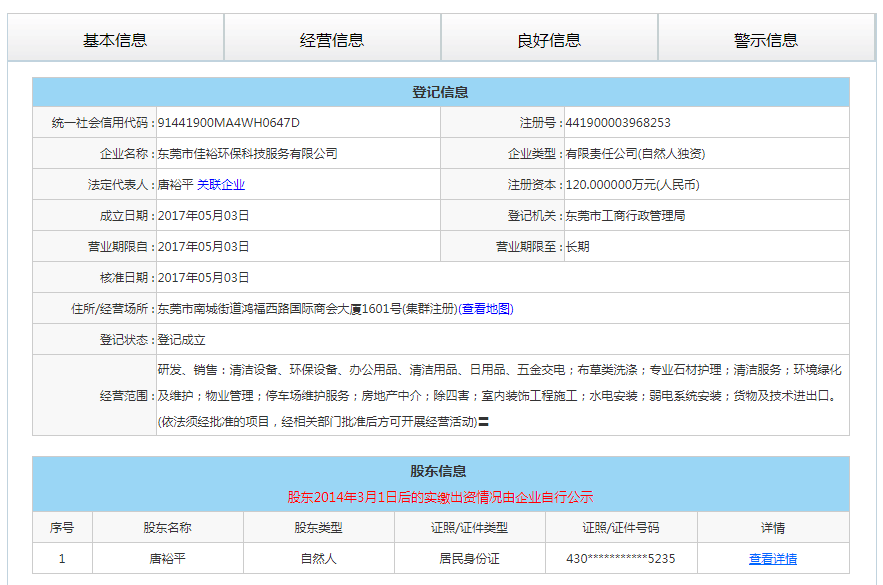Click the 股东名称 column header
The width and height of the screenshot is (883, 585).
(x=167, y=528)
